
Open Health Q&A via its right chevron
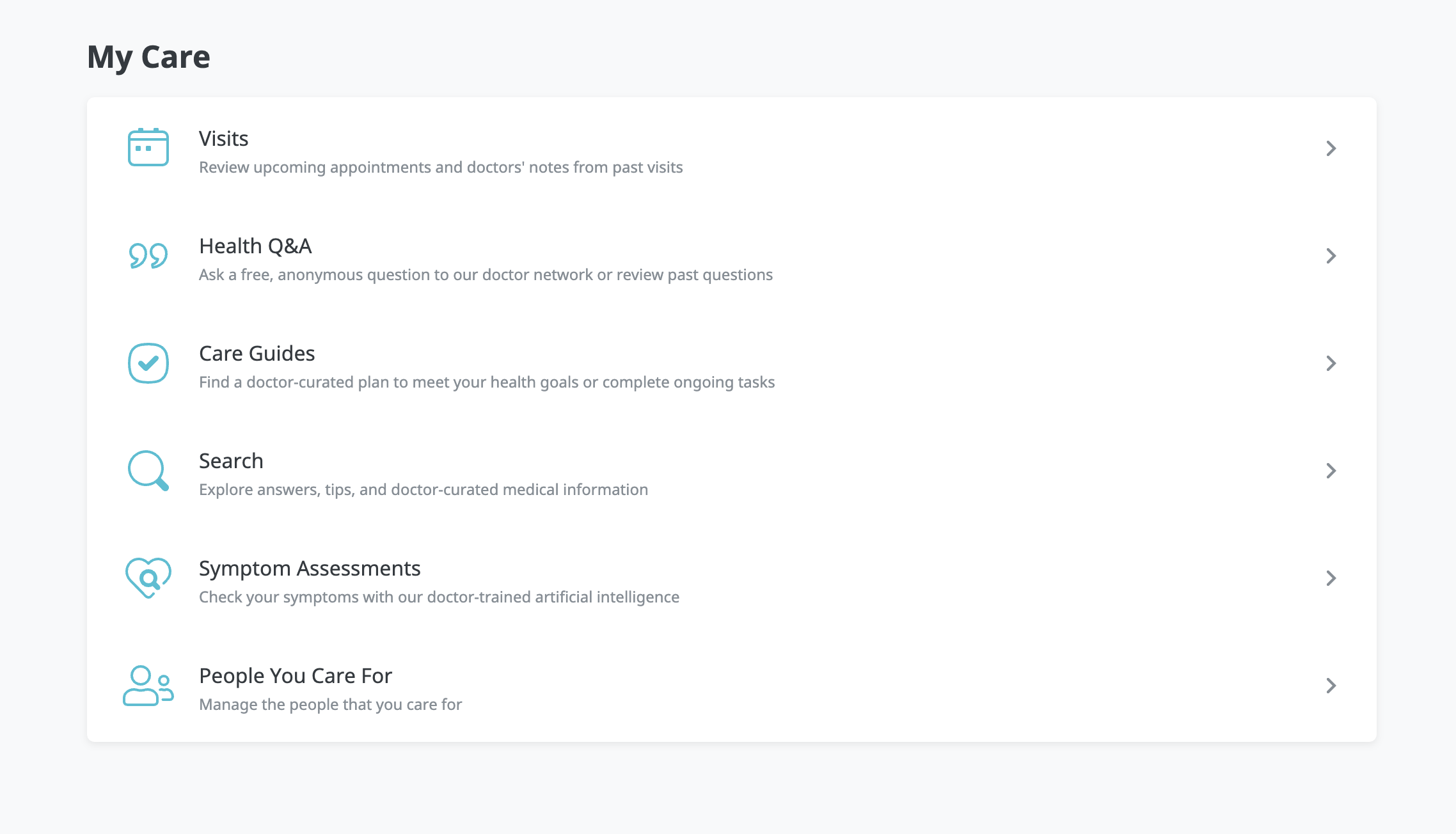[1331, 256]
